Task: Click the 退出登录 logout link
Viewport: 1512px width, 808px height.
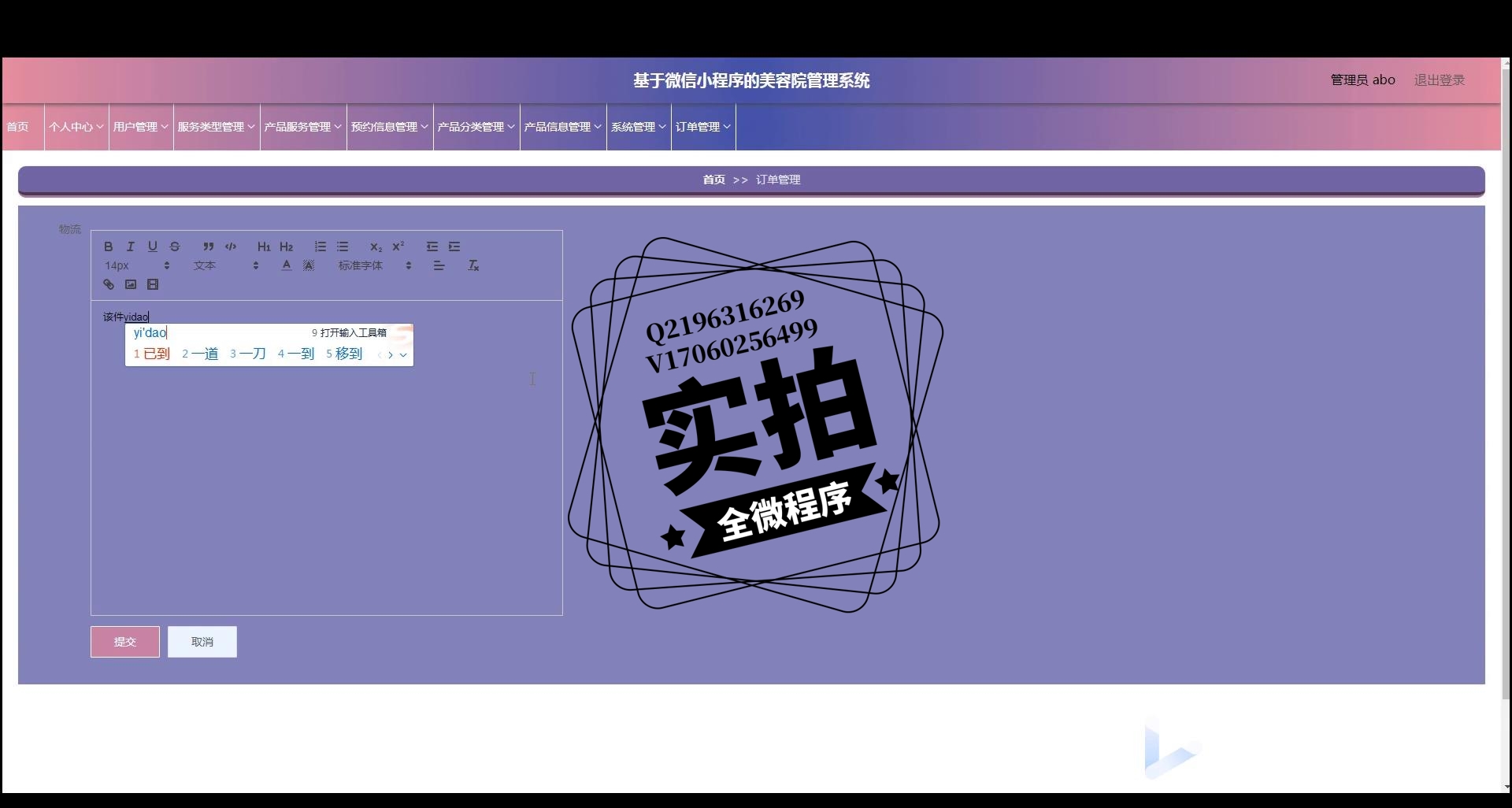Action: click(x=1440, y=80)
